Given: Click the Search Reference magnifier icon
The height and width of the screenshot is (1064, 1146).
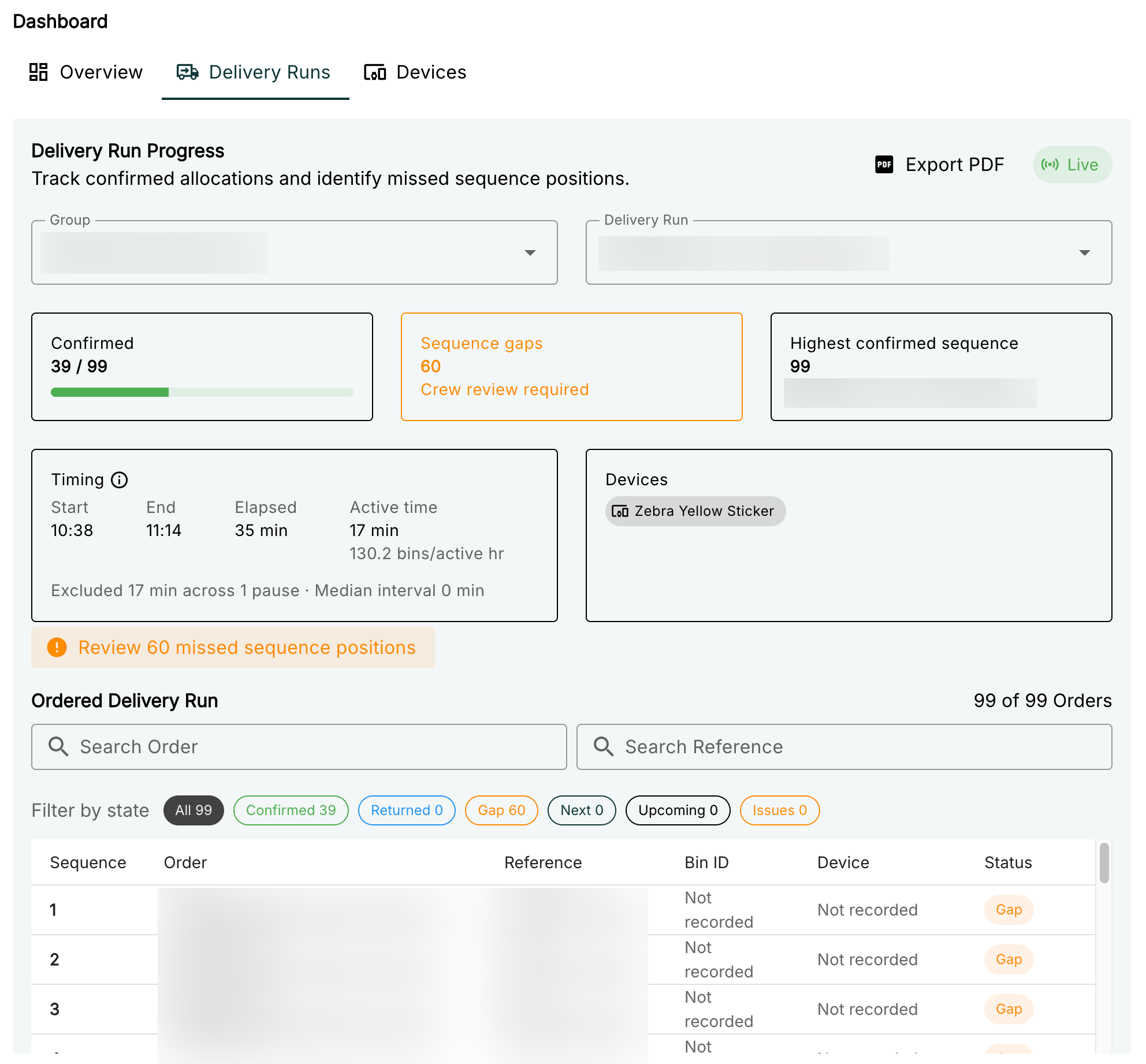Looking at the screenshot, I should point(604,747).
